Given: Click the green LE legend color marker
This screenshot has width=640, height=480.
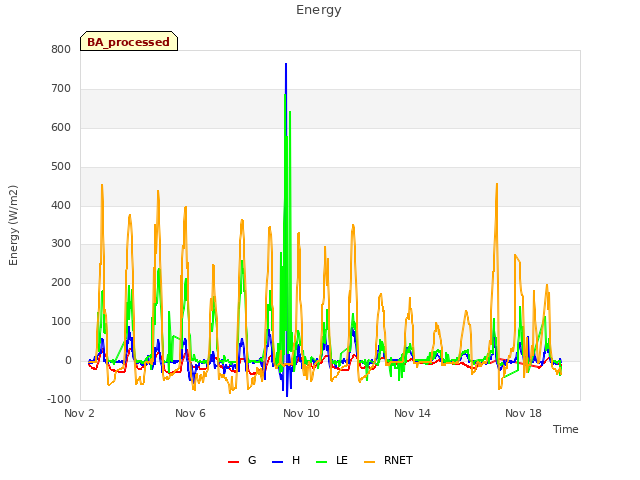Looking at the screenshot, I should pyautogui.click(x=322, y=462).
